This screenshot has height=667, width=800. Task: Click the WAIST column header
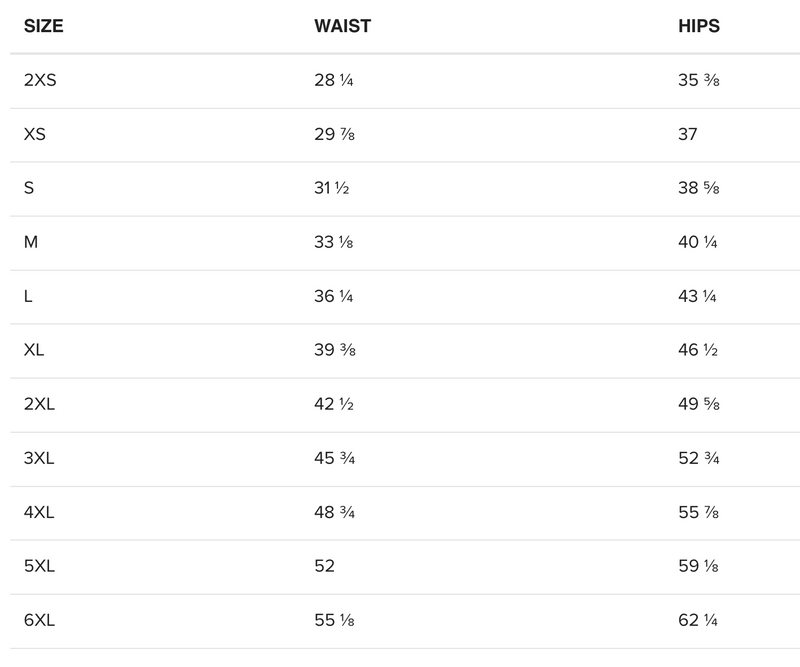342,27
